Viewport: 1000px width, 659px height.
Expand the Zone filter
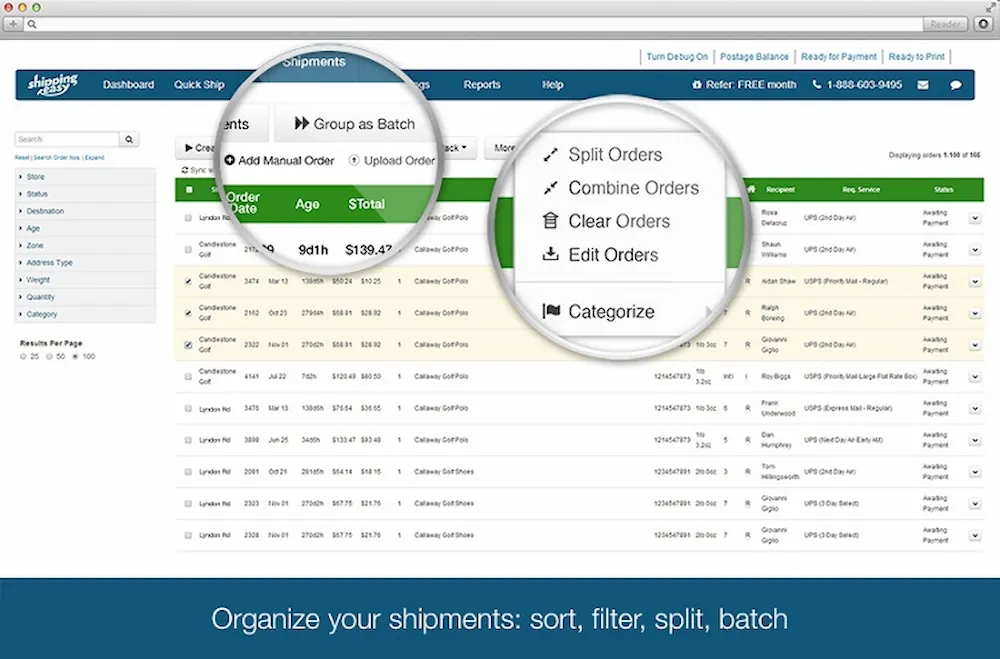point(85,246)
